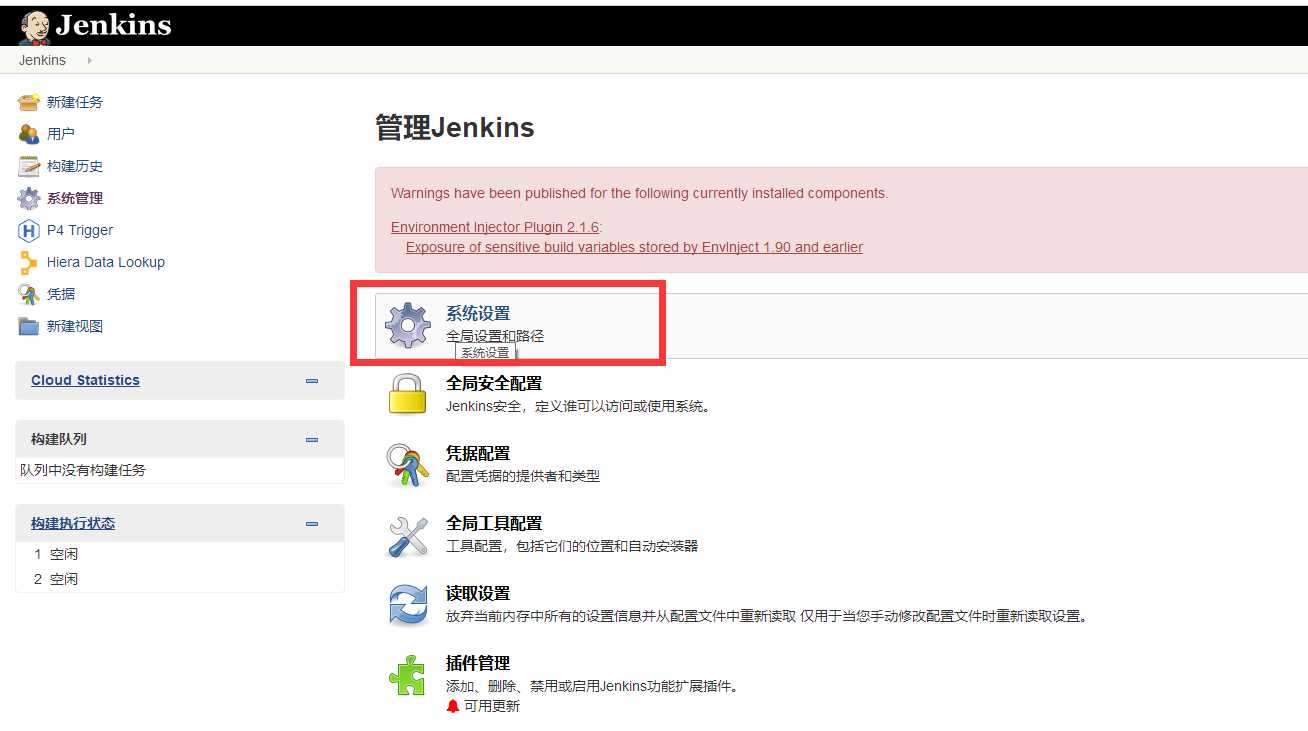Open the Jenkins breadcrumb link
This screenshot has width=1308, height=731.
42,60
